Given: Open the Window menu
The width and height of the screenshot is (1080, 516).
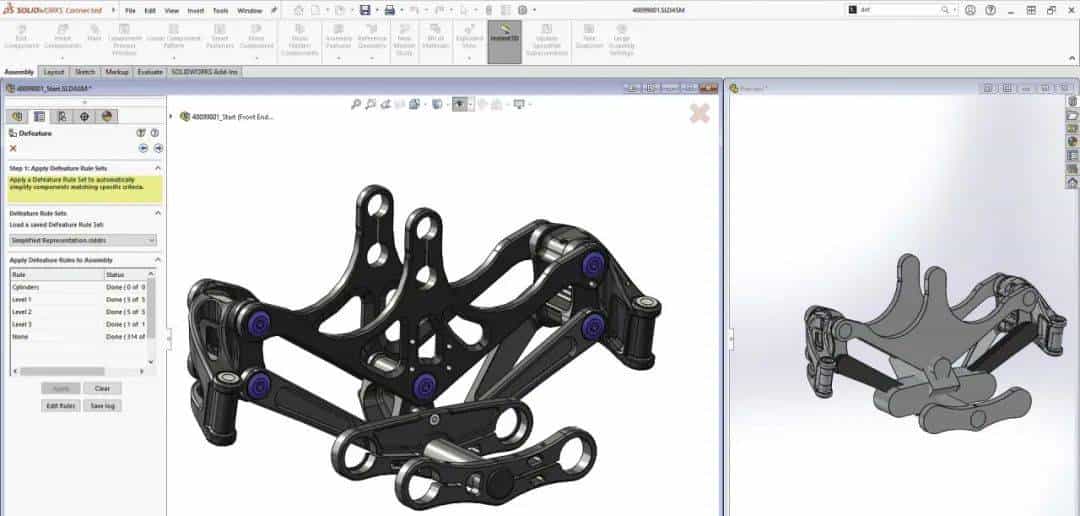Looking at the screenshot, I should tap(249, 10).
